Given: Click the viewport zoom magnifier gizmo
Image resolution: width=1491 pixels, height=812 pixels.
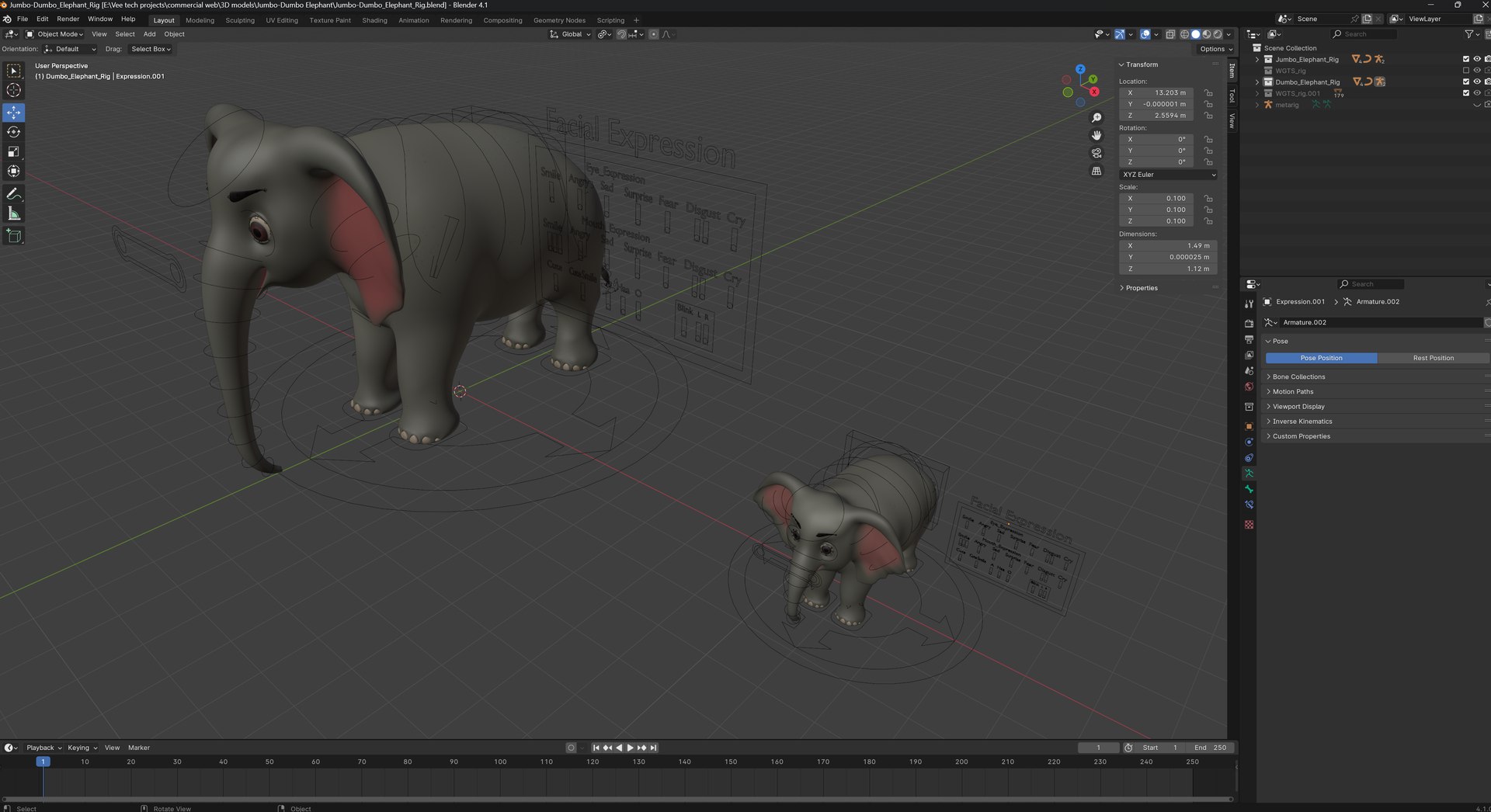Looking at the screenshot, I should tap(1097, 118).
